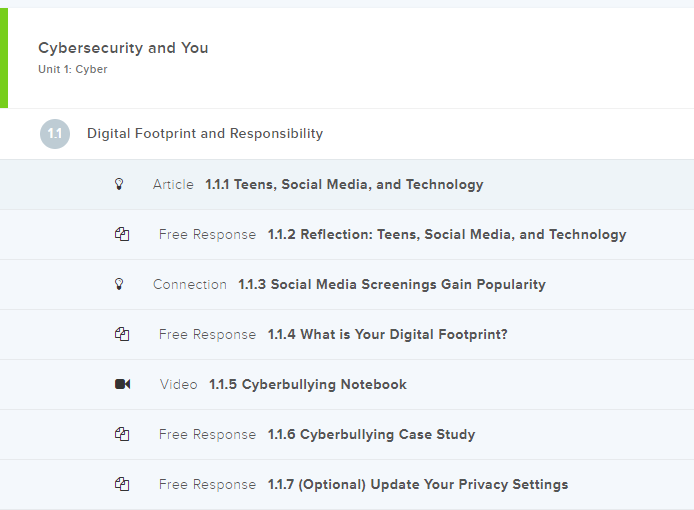Collapse the Digital Footprint and Responsibility section
Screen dimensions: 694x510
point(205,134)
